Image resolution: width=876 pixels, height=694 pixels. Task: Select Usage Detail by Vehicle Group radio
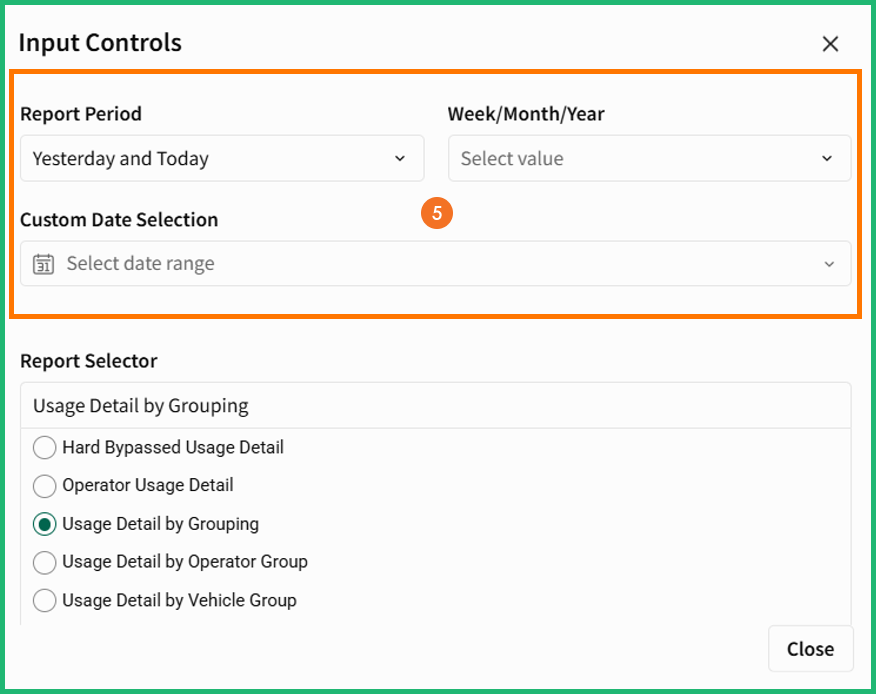click(x=44, y=601)
